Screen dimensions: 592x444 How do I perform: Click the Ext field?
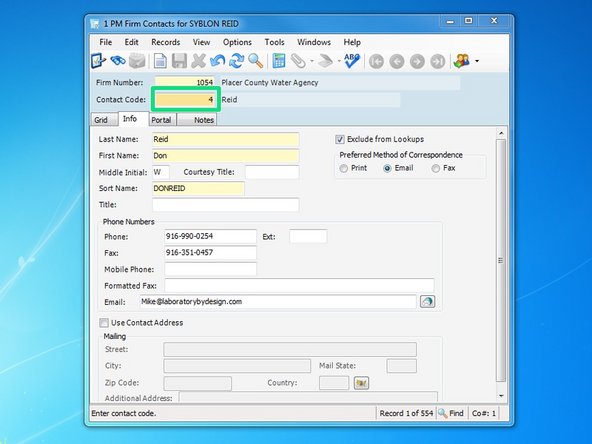tap(308, 236)
